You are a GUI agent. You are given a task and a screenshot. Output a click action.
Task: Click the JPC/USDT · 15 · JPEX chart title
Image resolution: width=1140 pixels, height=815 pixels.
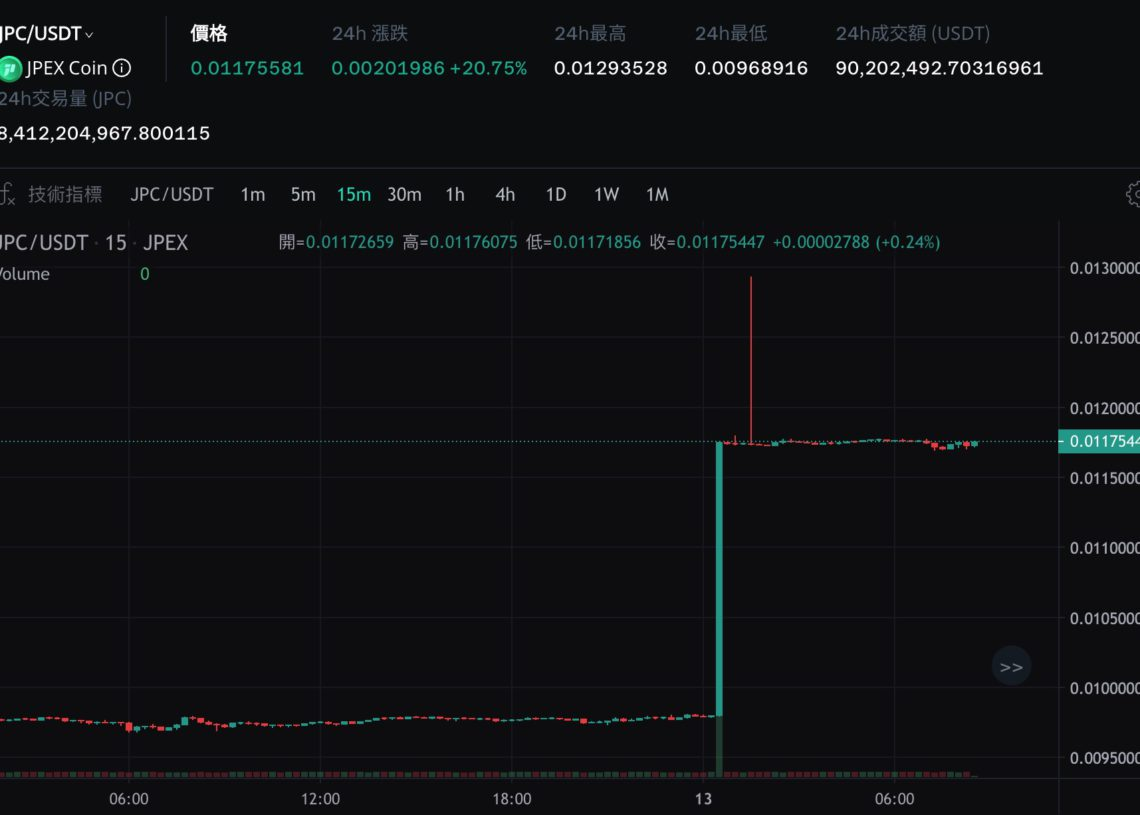point(94,243)
